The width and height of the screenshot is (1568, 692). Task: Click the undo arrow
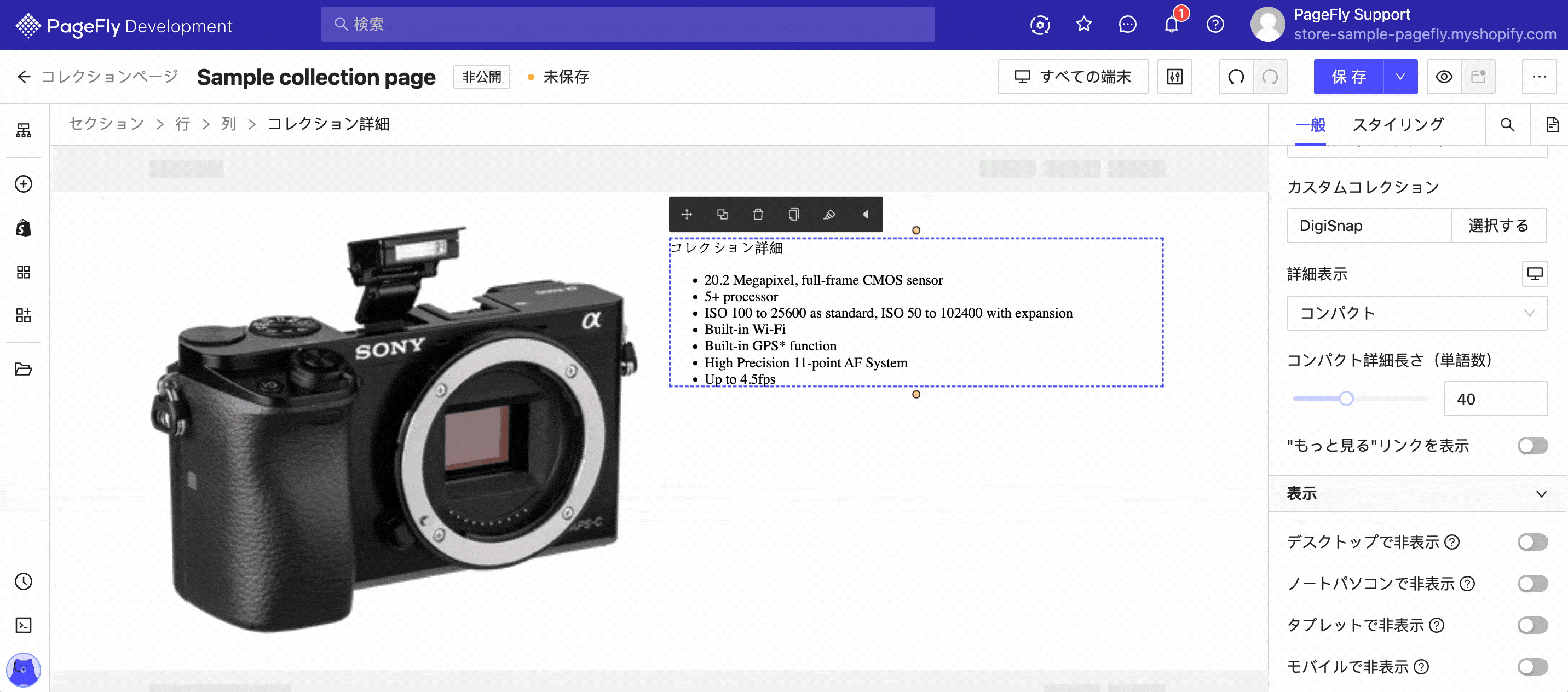pyautogui.click(x=1236, y=77)
